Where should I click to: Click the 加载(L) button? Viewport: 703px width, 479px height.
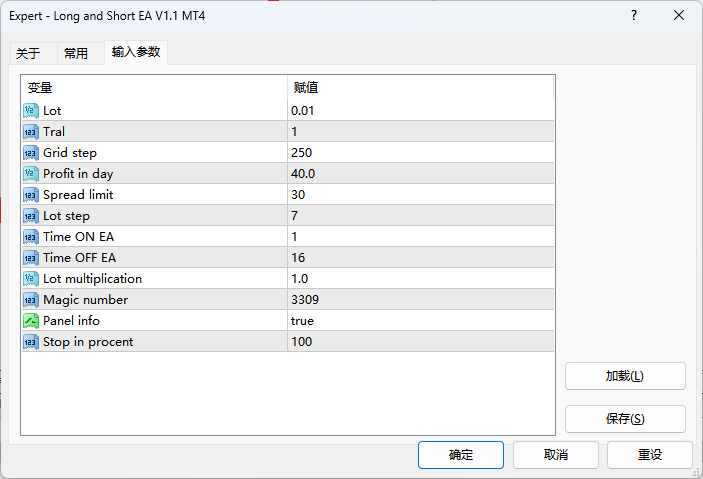click(625, 376)
